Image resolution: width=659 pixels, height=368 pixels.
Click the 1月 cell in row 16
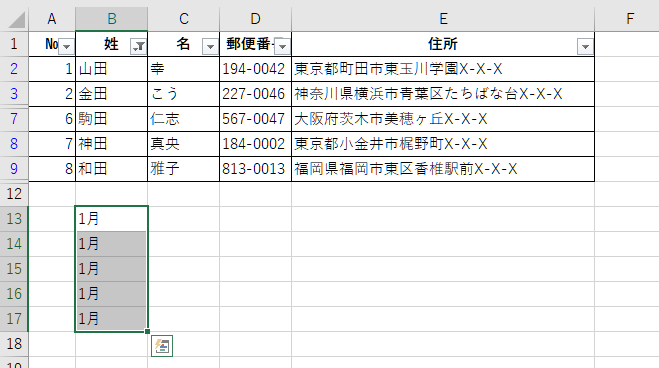point(111,294)
